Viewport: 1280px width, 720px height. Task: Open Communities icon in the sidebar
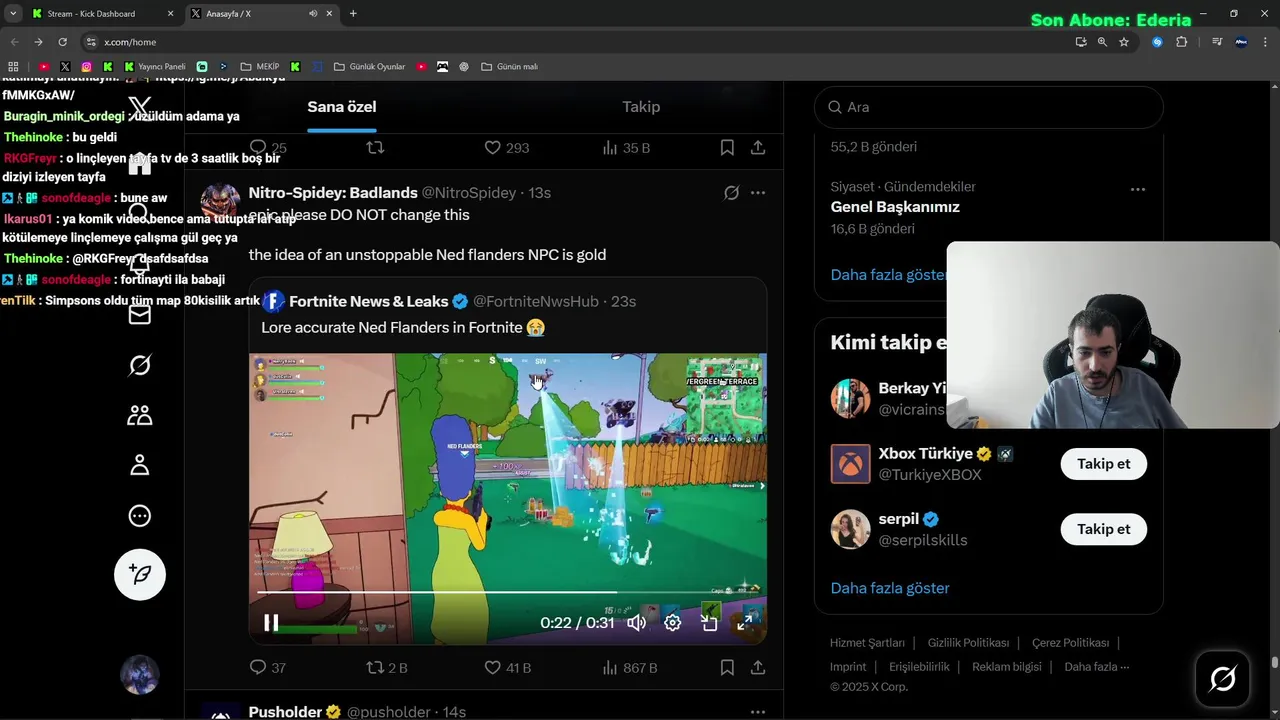[140, 415]
